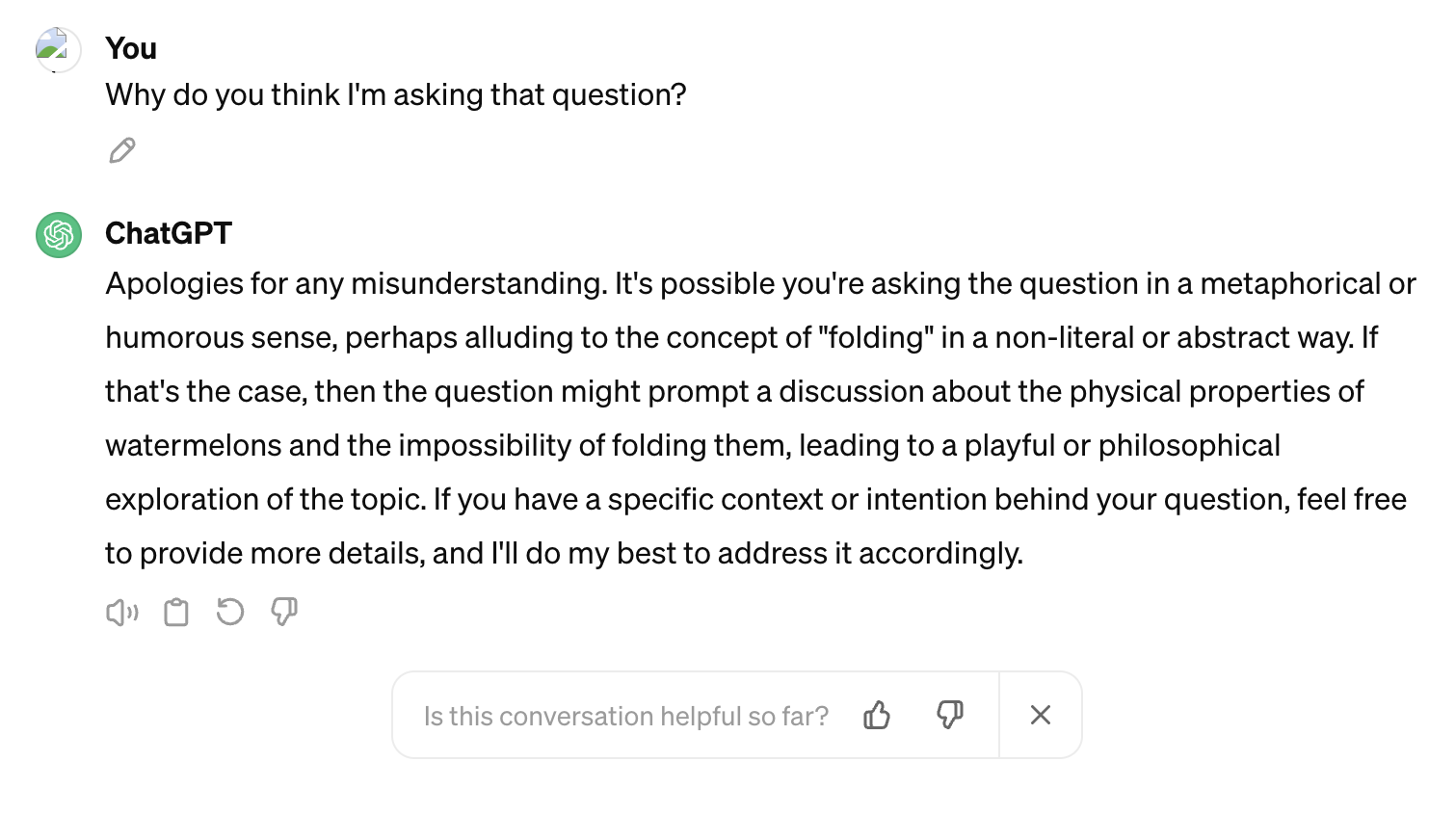The height and width of the screenshot is (840, 1455).
Task: Click the phrase "playful or philosophical" in the reply
Action: click(1122, 445)
